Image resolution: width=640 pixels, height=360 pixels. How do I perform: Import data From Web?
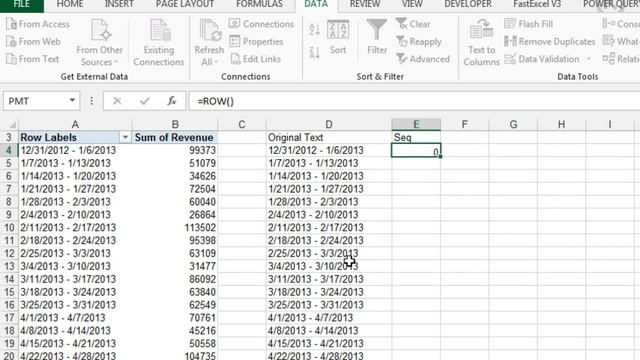33,42
